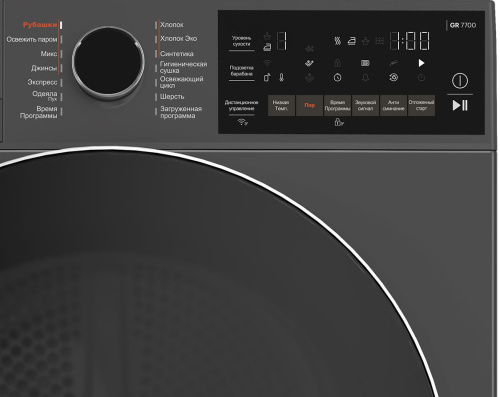Select the Синтетика program label
The image size is (500, 397).
click(x=177, y=54)
